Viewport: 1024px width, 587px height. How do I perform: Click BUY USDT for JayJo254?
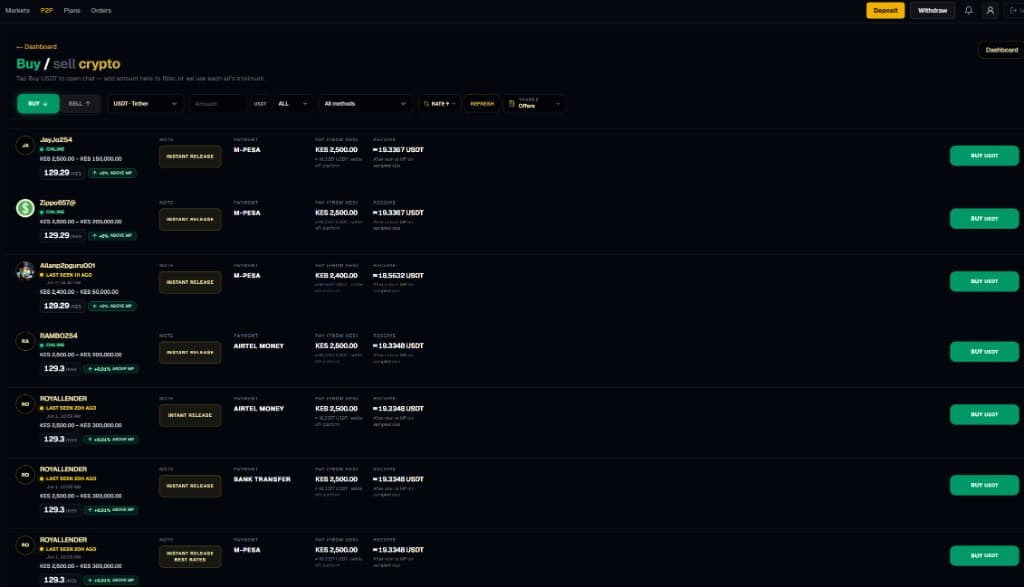coord(984,155)
